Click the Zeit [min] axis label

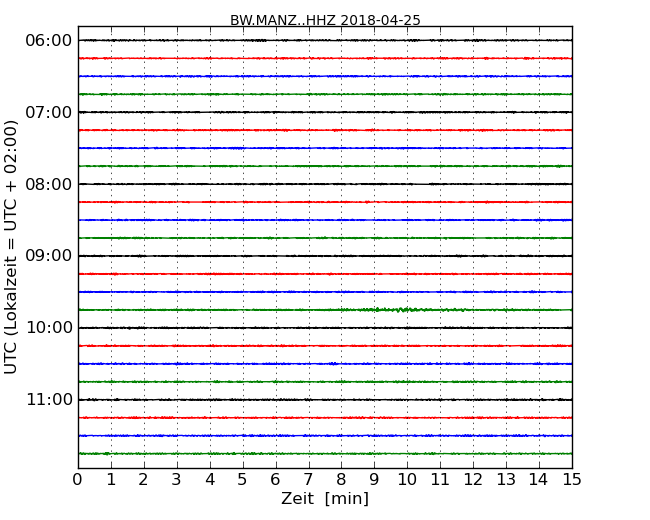(325, 498)
